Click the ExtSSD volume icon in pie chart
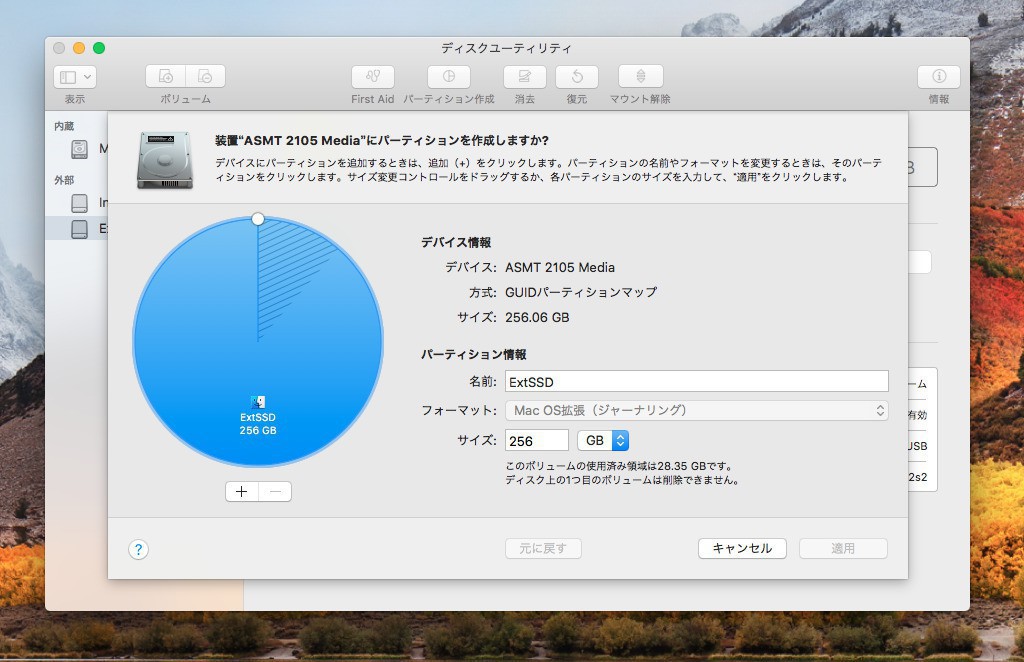 [258, 402]
